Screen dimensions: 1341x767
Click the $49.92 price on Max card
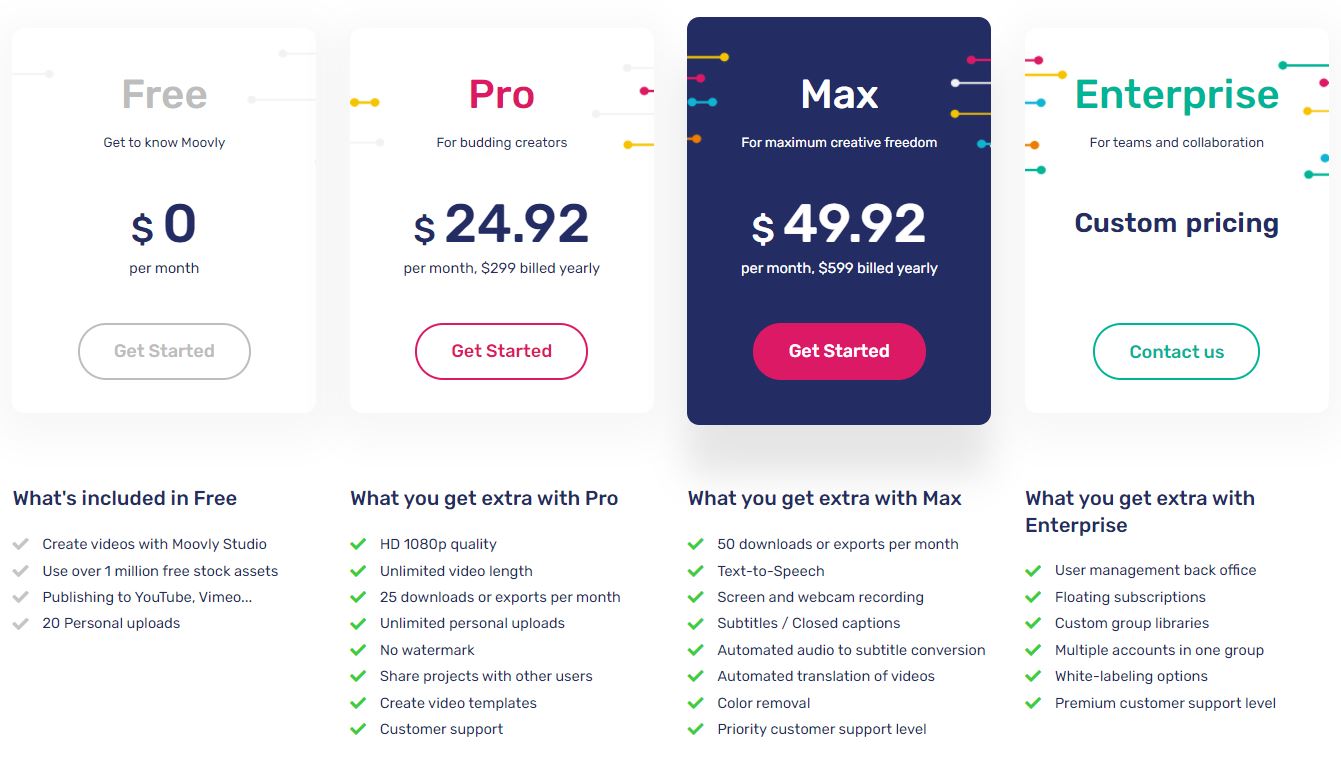tap(839, 224)
